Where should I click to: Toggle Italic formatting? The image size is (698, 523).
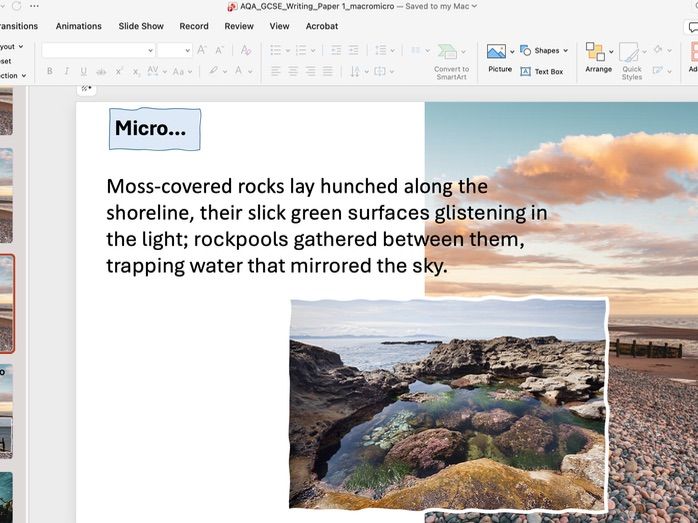[66, 71]
